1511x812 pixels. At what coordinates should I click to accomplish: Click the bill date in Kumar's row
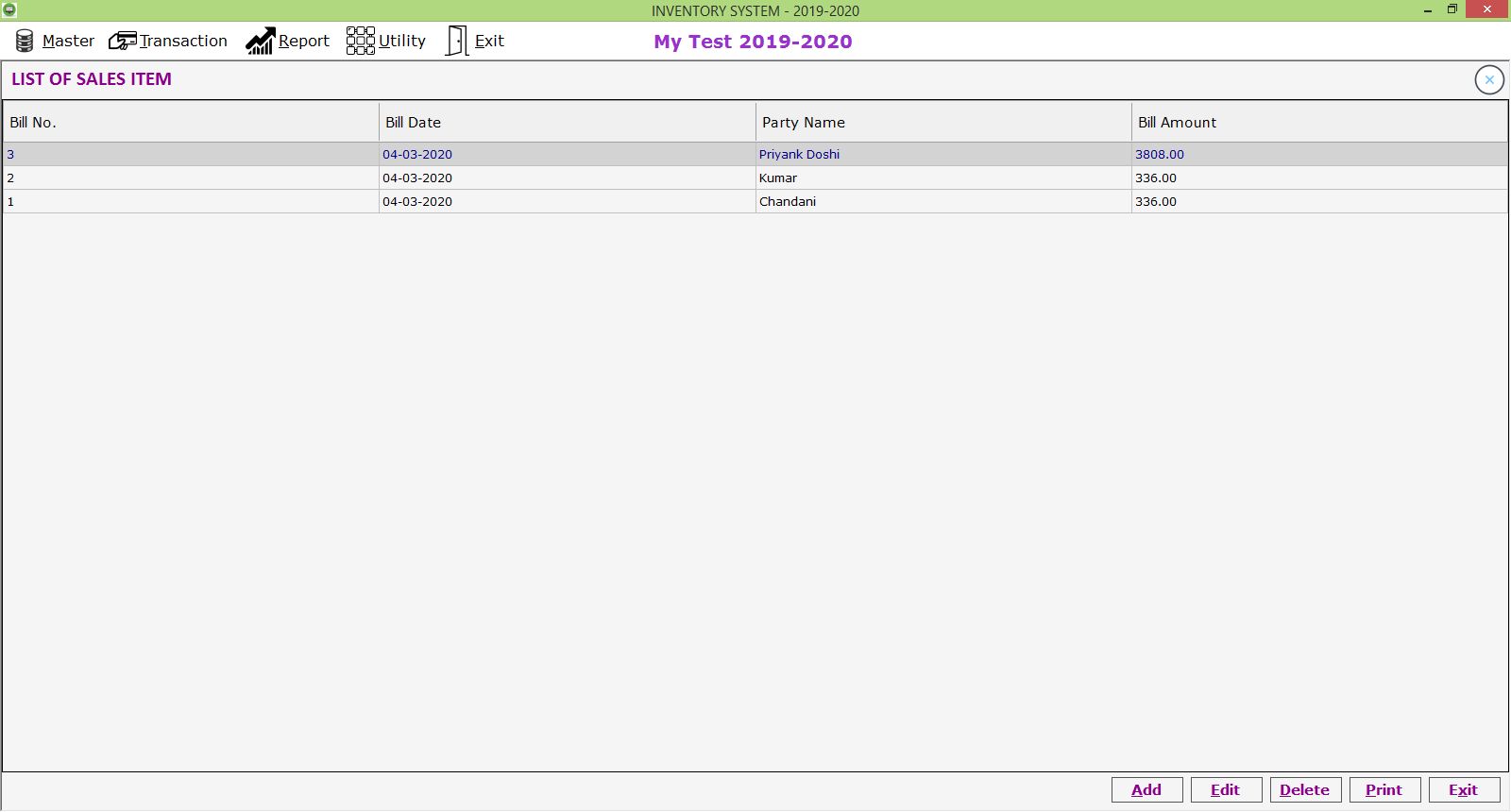click(568, 178)
